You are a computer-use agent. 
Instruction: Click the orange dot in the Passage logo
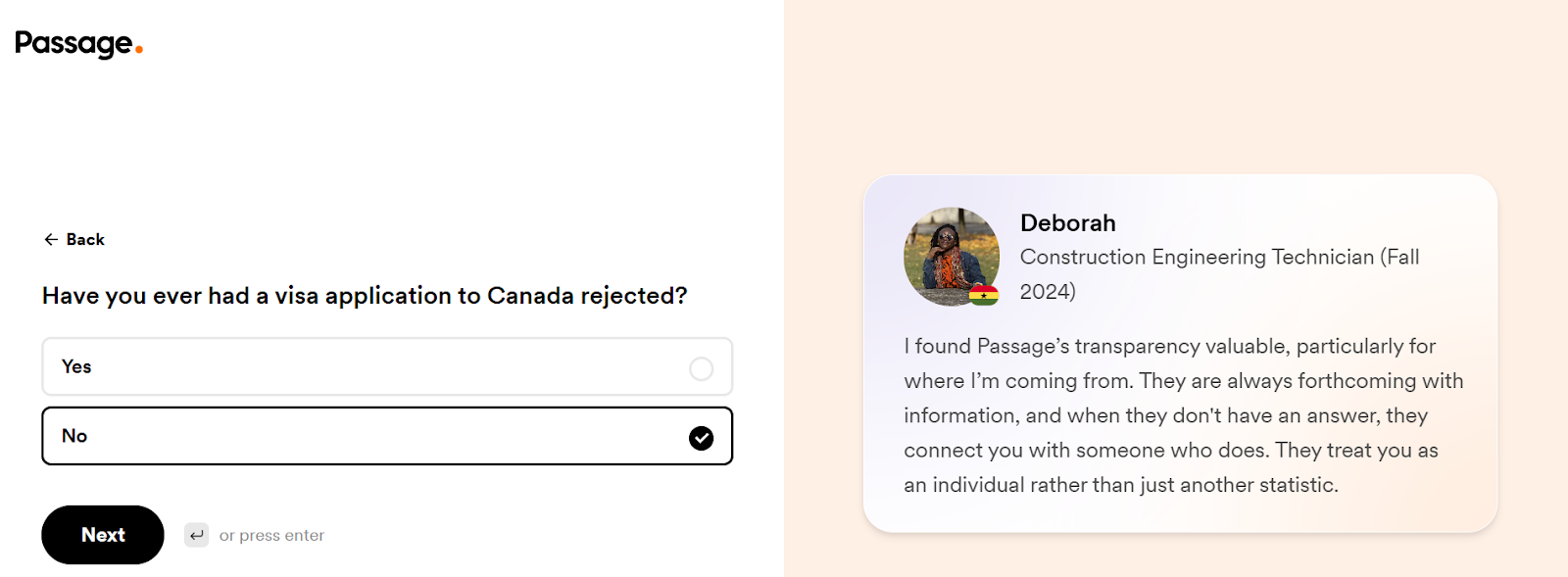click(x=139, y=49)
